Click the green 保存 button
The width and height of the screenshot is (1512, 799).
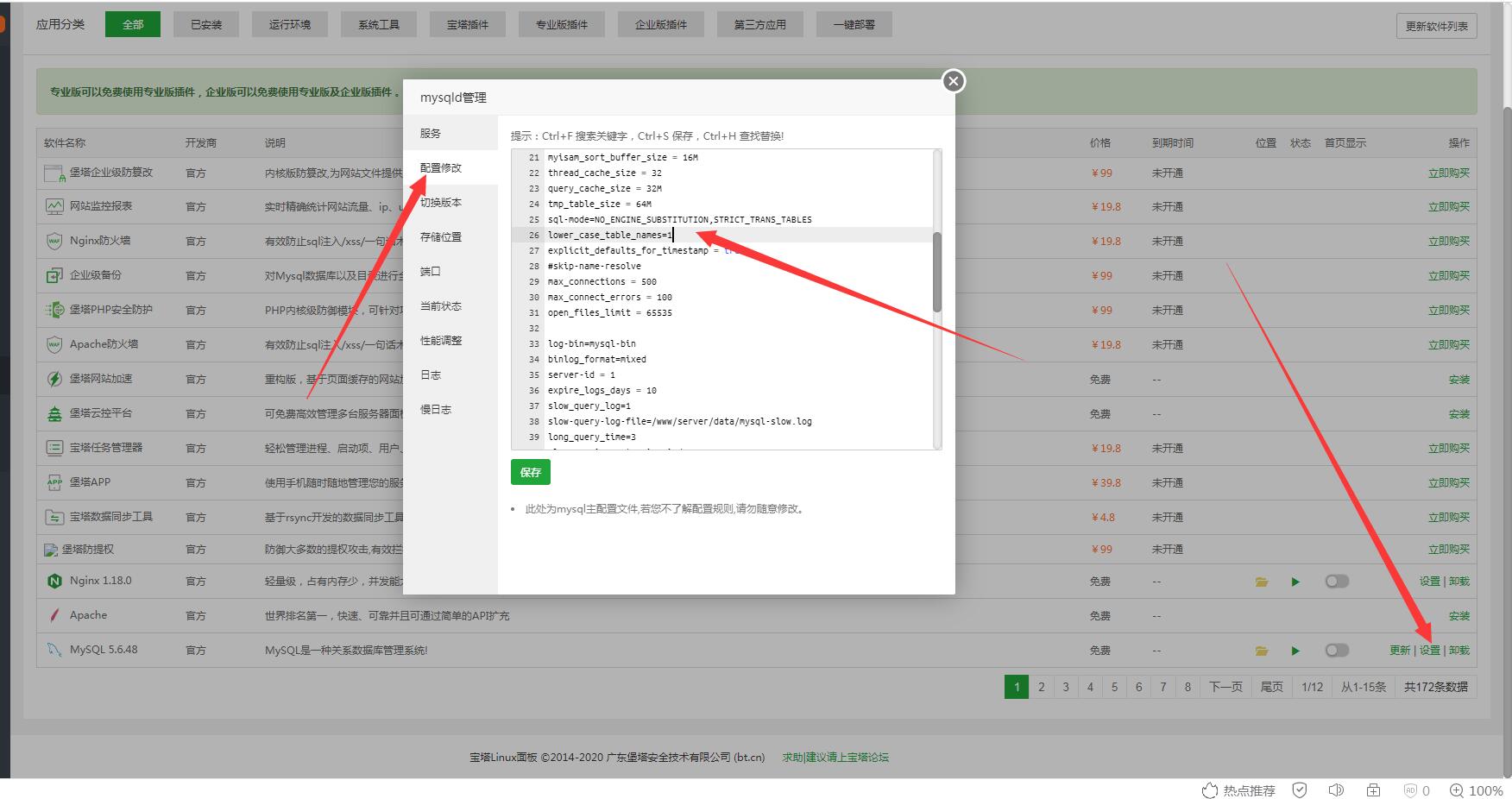pos(530,472)
